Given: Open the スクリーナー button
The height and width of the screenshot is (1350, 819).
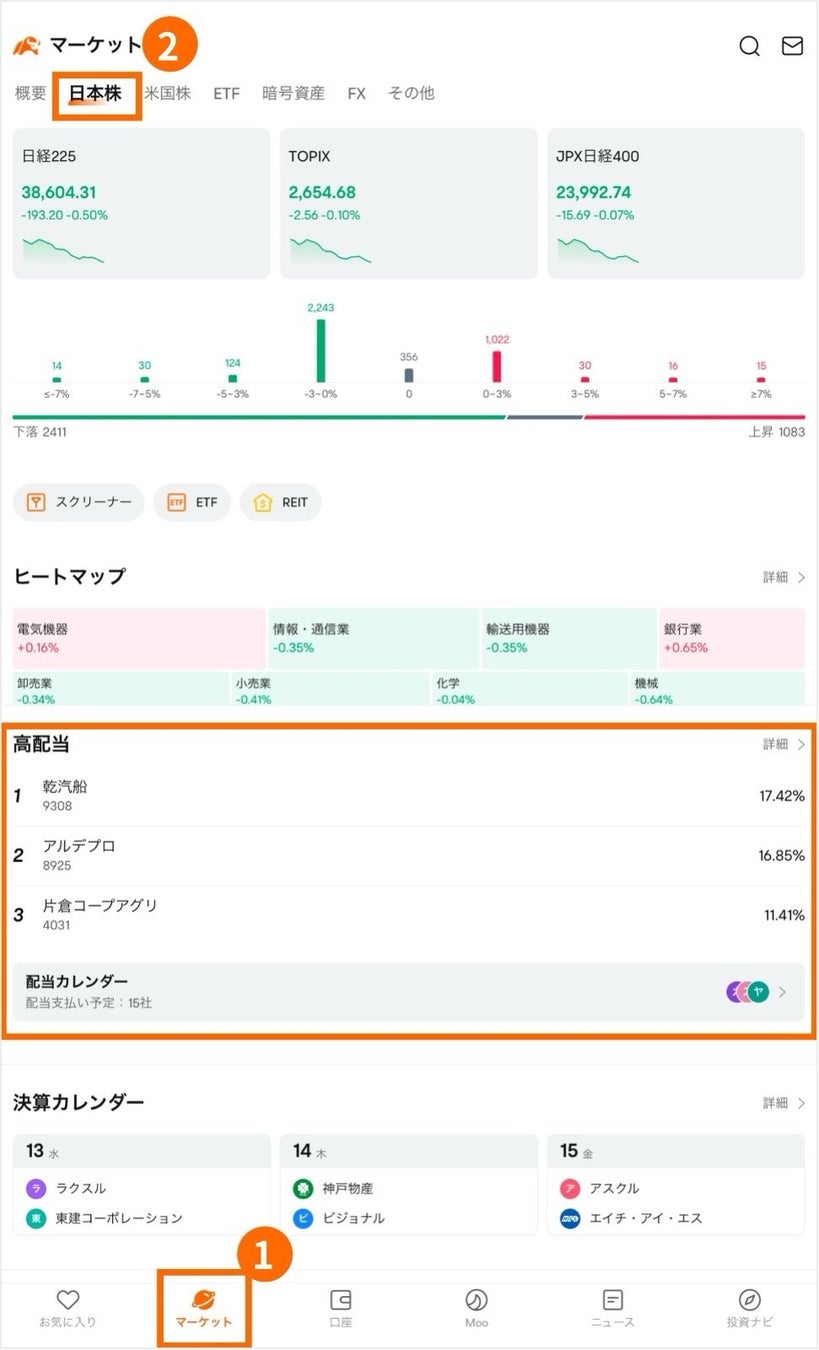Looking at the screenshot, I should [79, 502].
